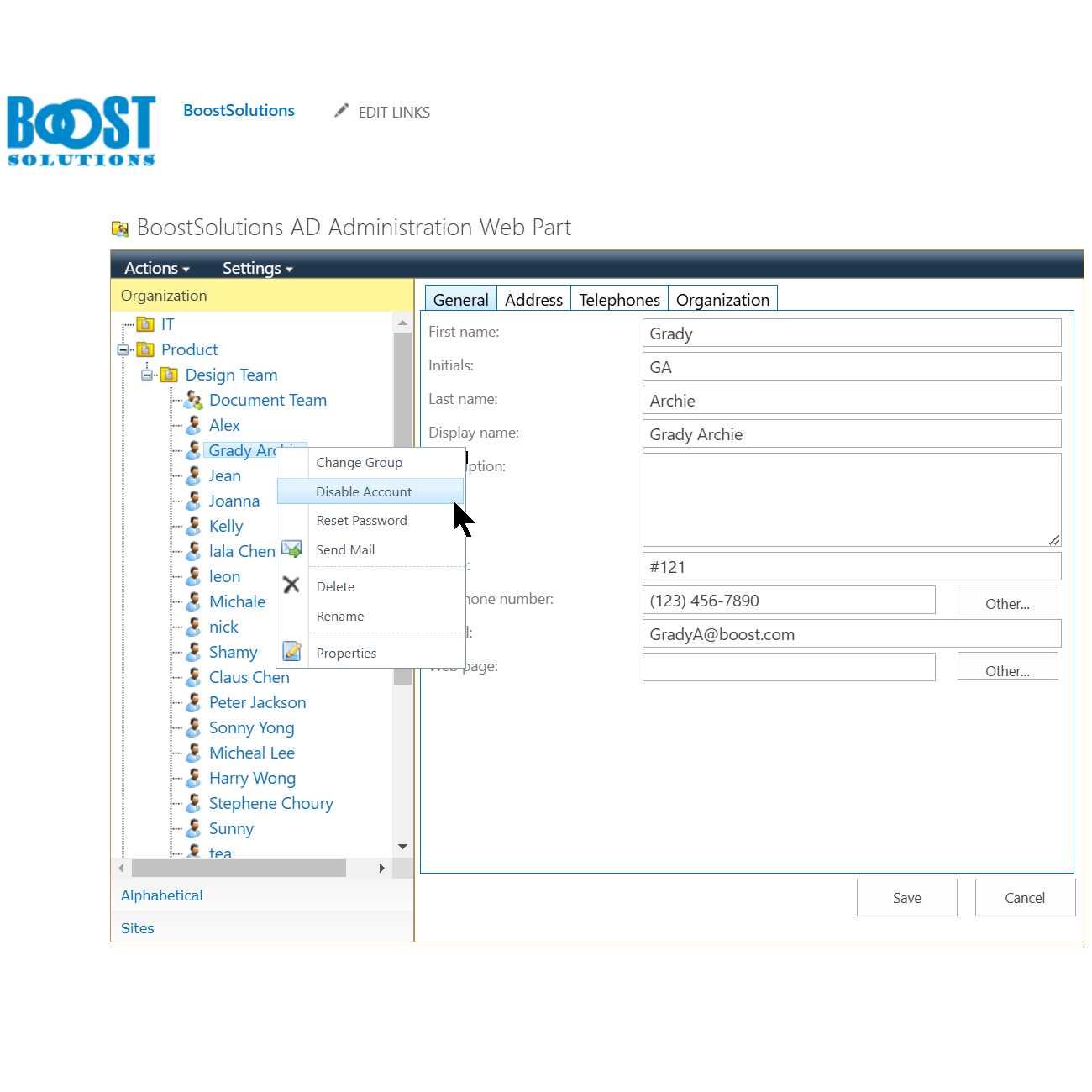Select Rename from the context menu
The height and width of the screenshot is (1092, 1092).
click(370, 616)
